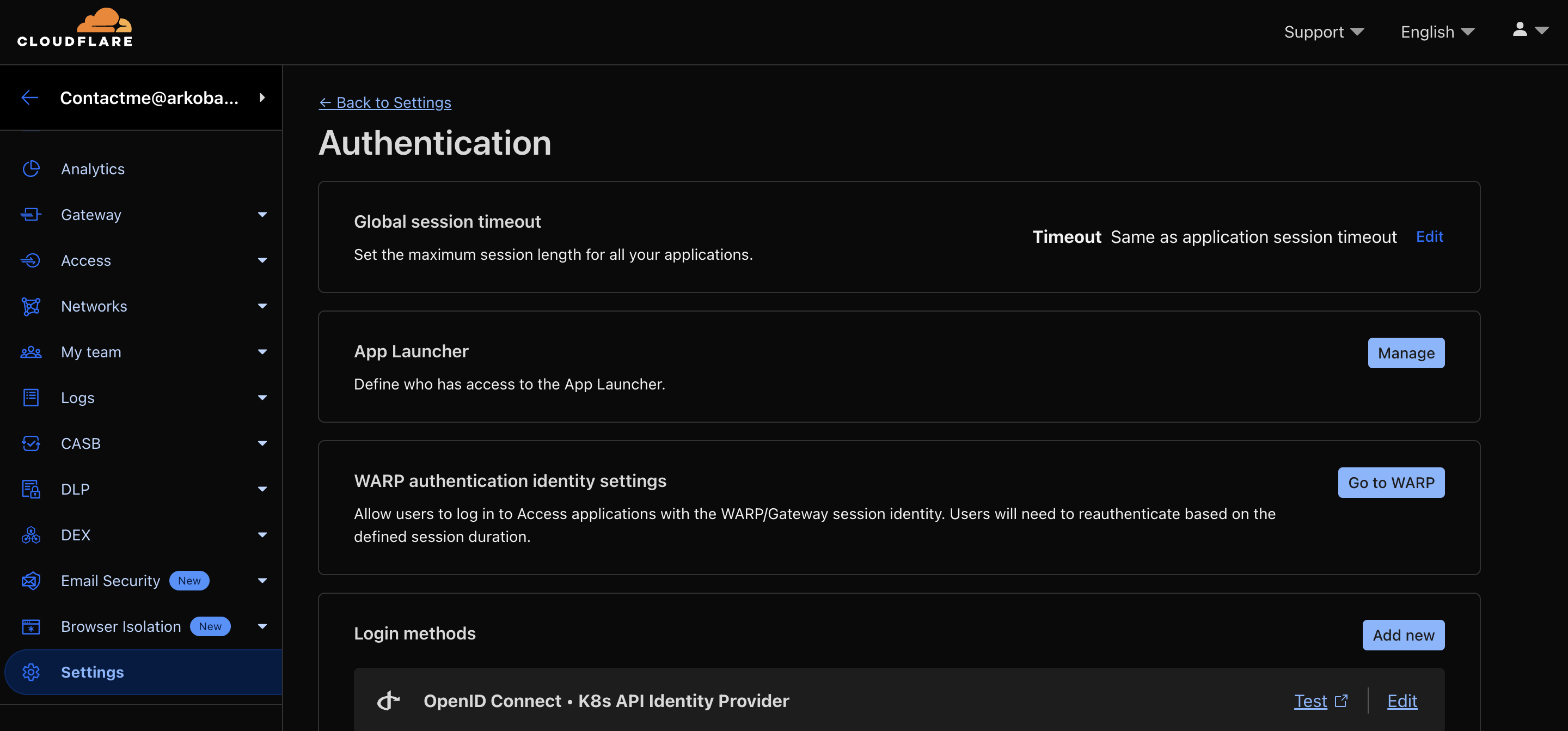Select the Networks icon
Image resolution: width=1568 pixels, height=731 pixels.
pos(31,306)
